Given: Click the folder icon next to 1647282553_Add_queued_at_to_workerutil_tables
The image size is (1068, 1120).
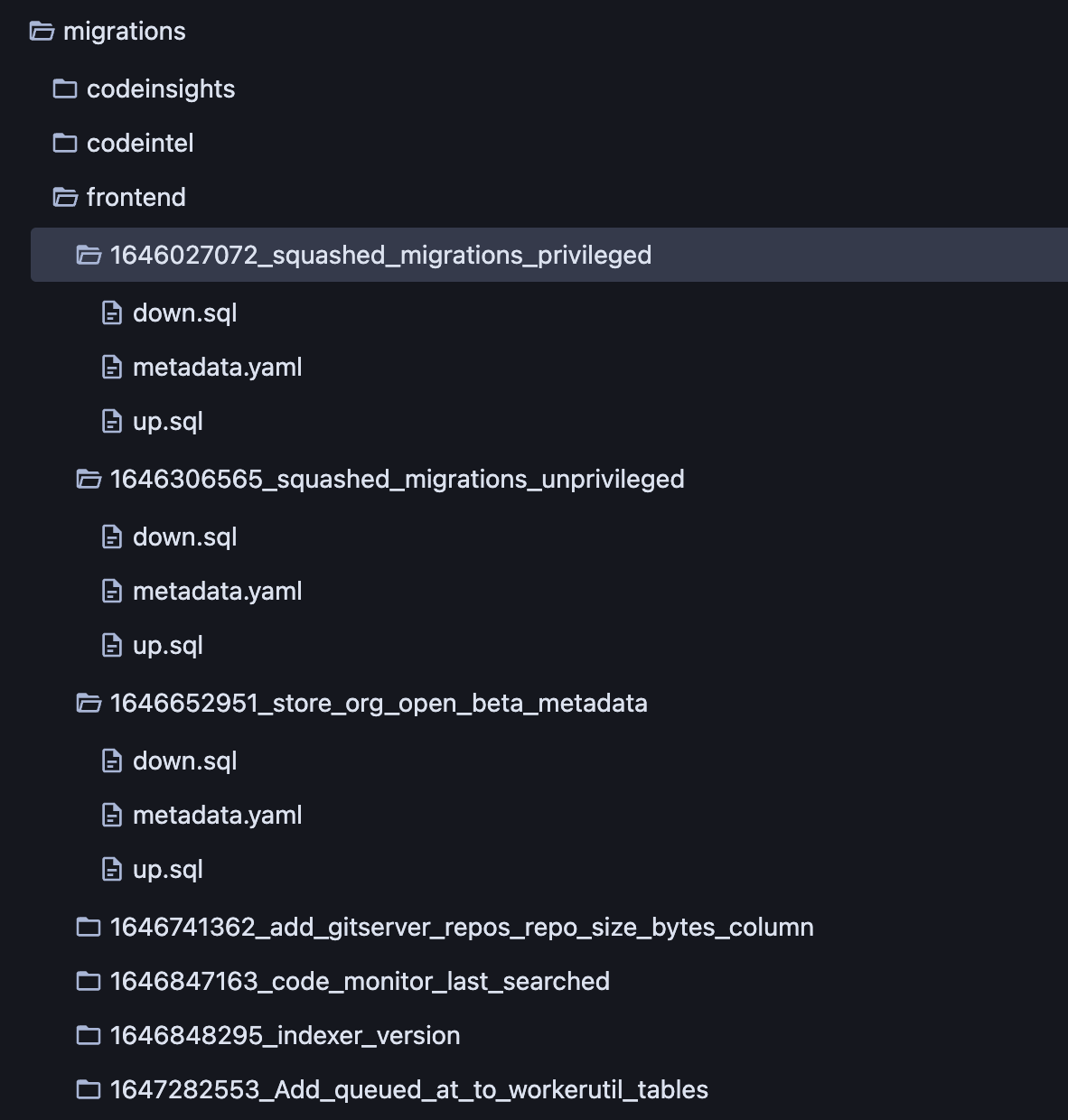Looking at the screenshot, I should click(88, 1089).
